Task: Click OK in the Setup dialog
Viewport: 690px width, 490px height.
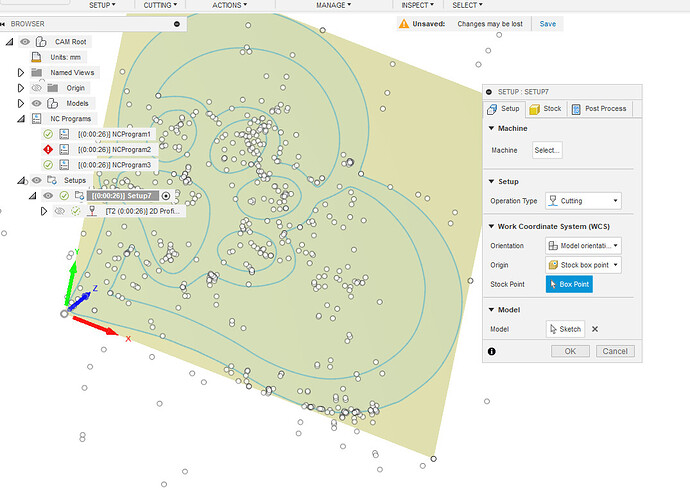Action: [570, 351]
